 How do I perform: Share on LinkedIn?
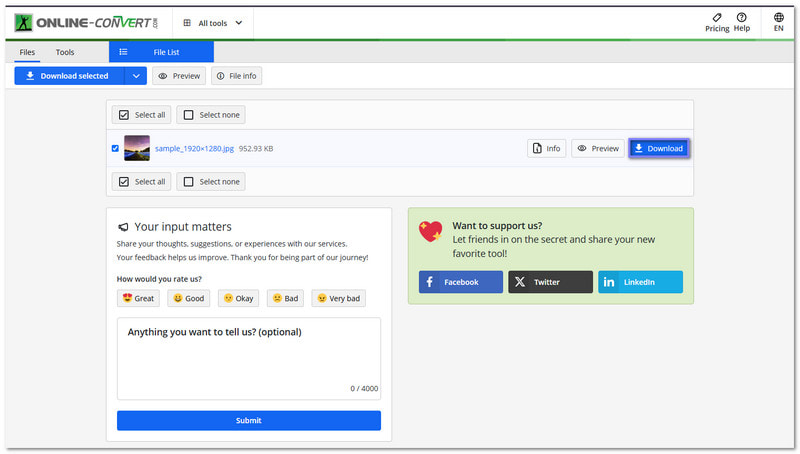pos(640,282)
